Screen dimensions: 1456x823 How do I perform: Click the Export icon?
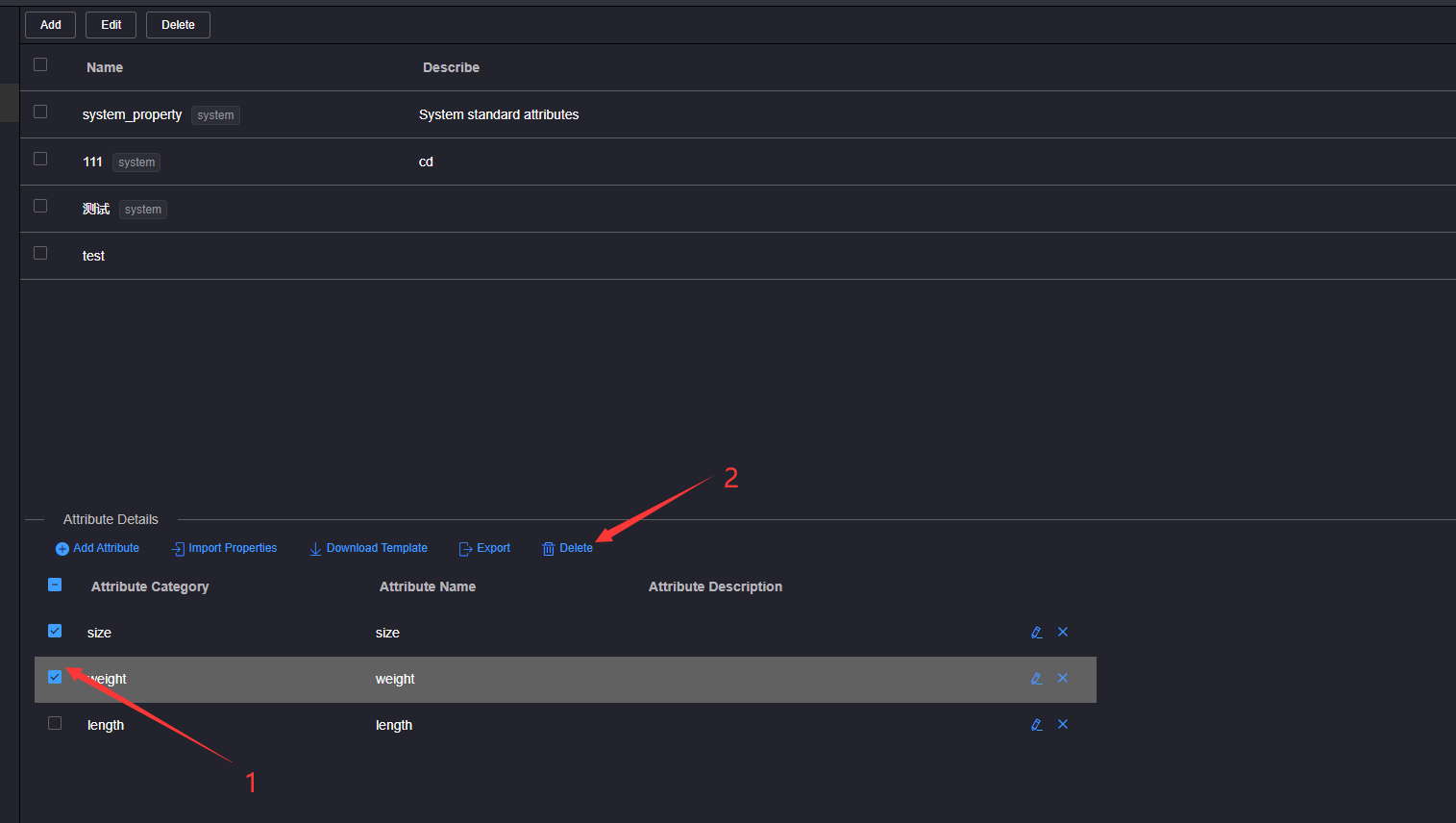point(465,549)
